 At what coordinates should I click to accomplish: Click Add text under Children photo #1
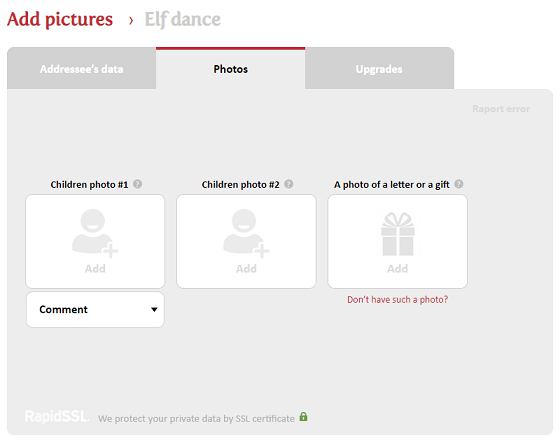(95, 269)
